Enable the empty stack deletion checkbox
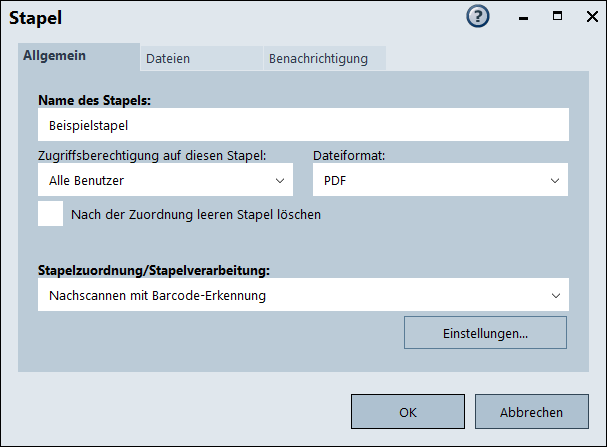The width and height of the screenshot is (607, 447). click(x=50, y=214)
